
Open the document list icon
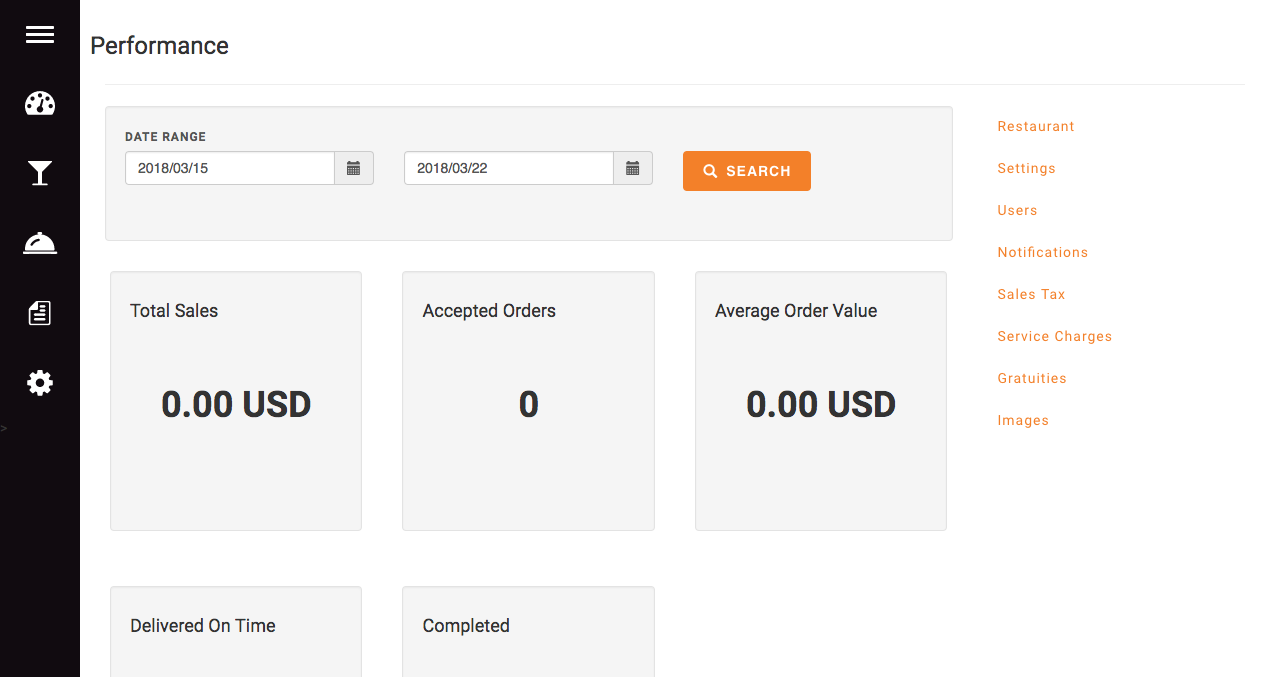(40, 313)
